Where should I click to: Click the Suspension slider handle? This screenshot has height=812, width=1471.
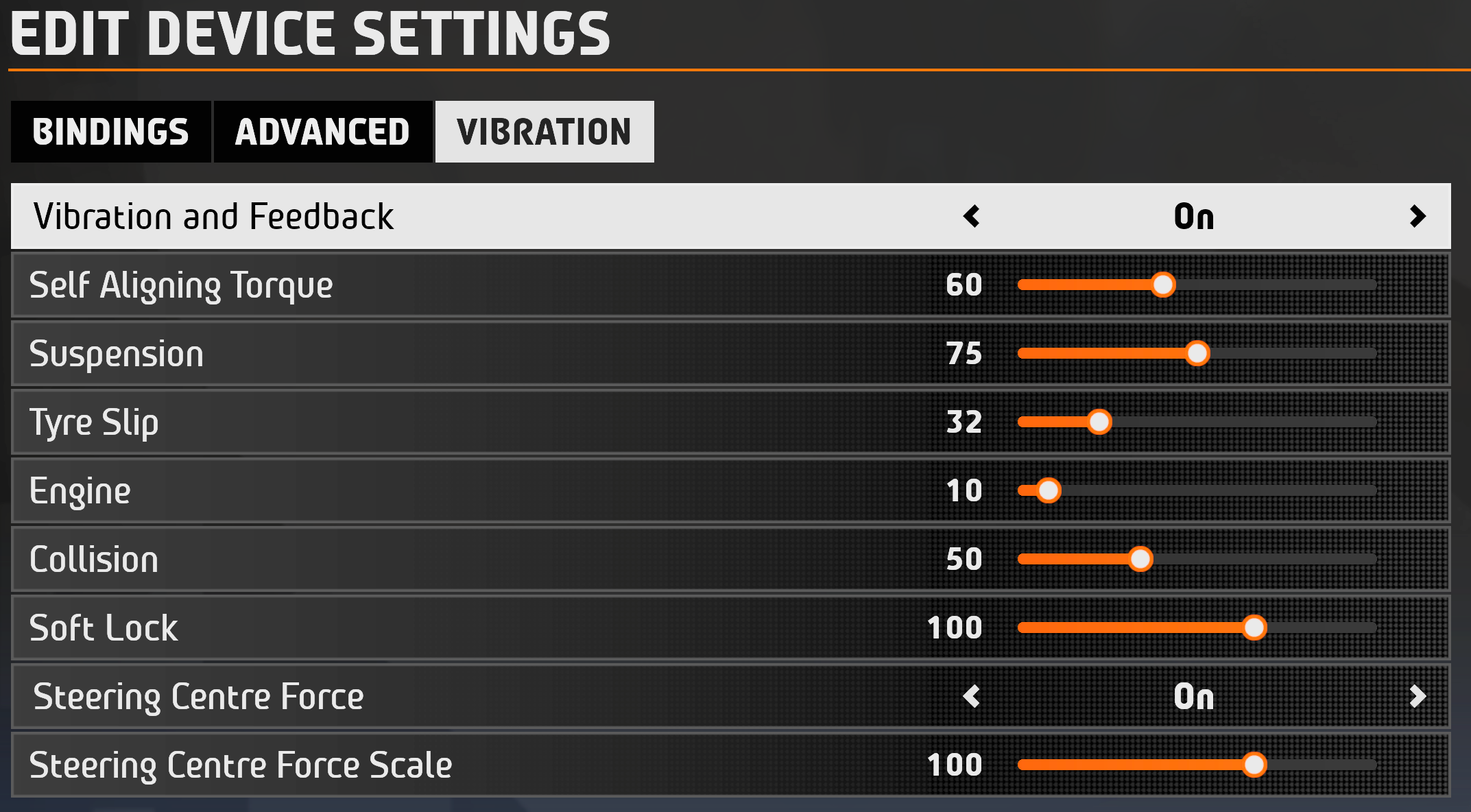(1197, 353)
